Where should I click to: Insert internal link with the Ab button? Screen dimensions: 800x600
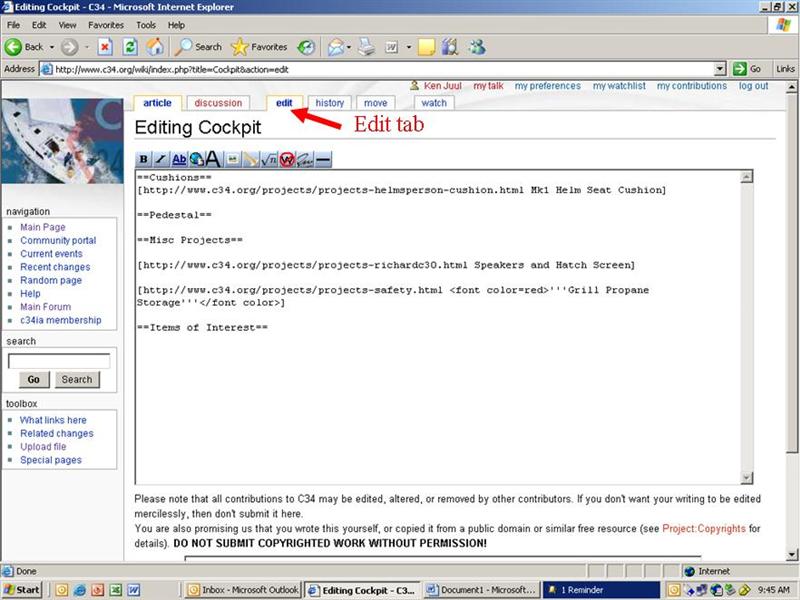179,159
